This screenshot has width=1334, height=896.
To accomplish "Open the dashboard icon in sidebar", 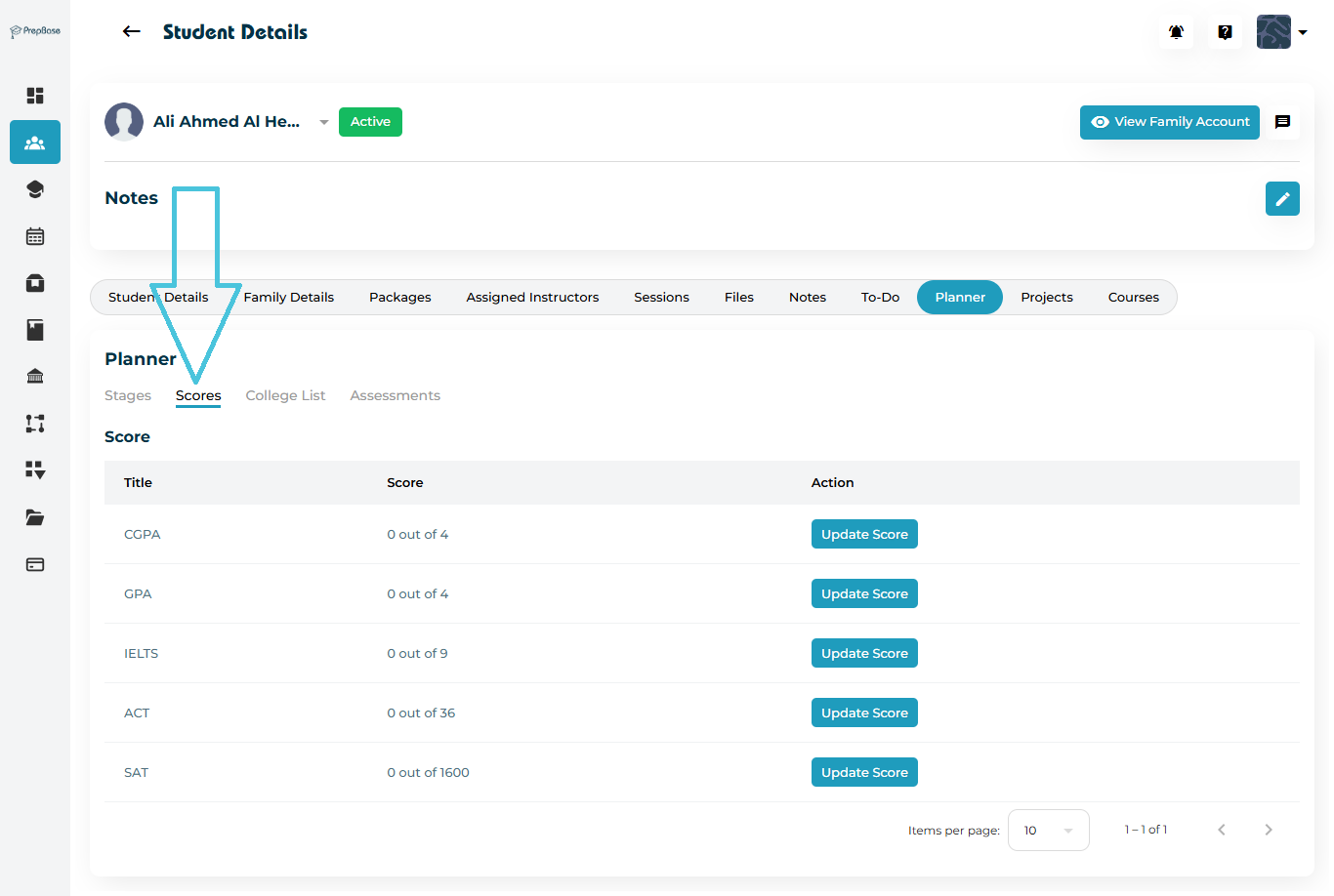I will tap(35, 96).
